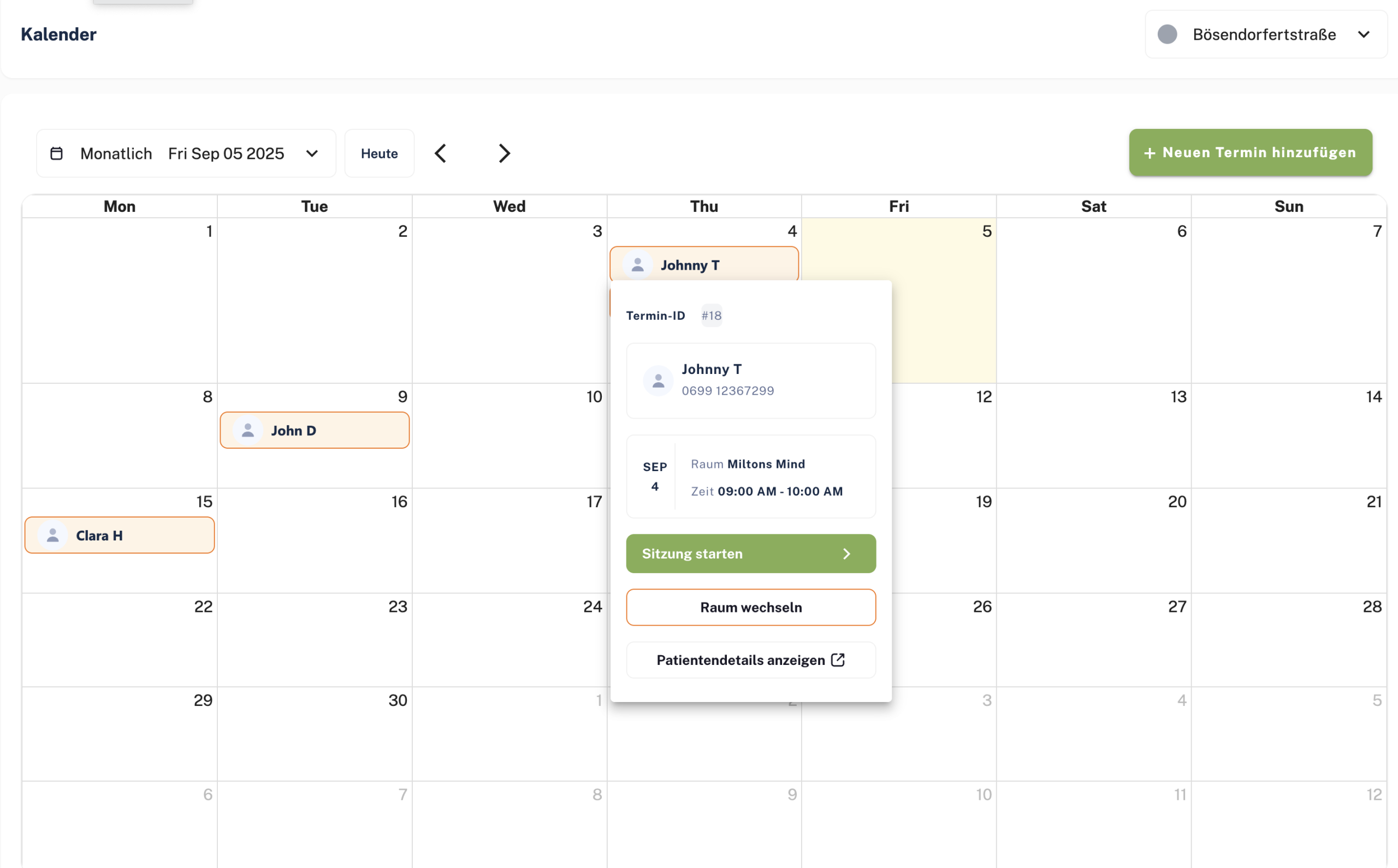The width and height of the screenshot is (1398, 868).
Task: Select greyed day 11 in last row
Action: pos(1094,824)
